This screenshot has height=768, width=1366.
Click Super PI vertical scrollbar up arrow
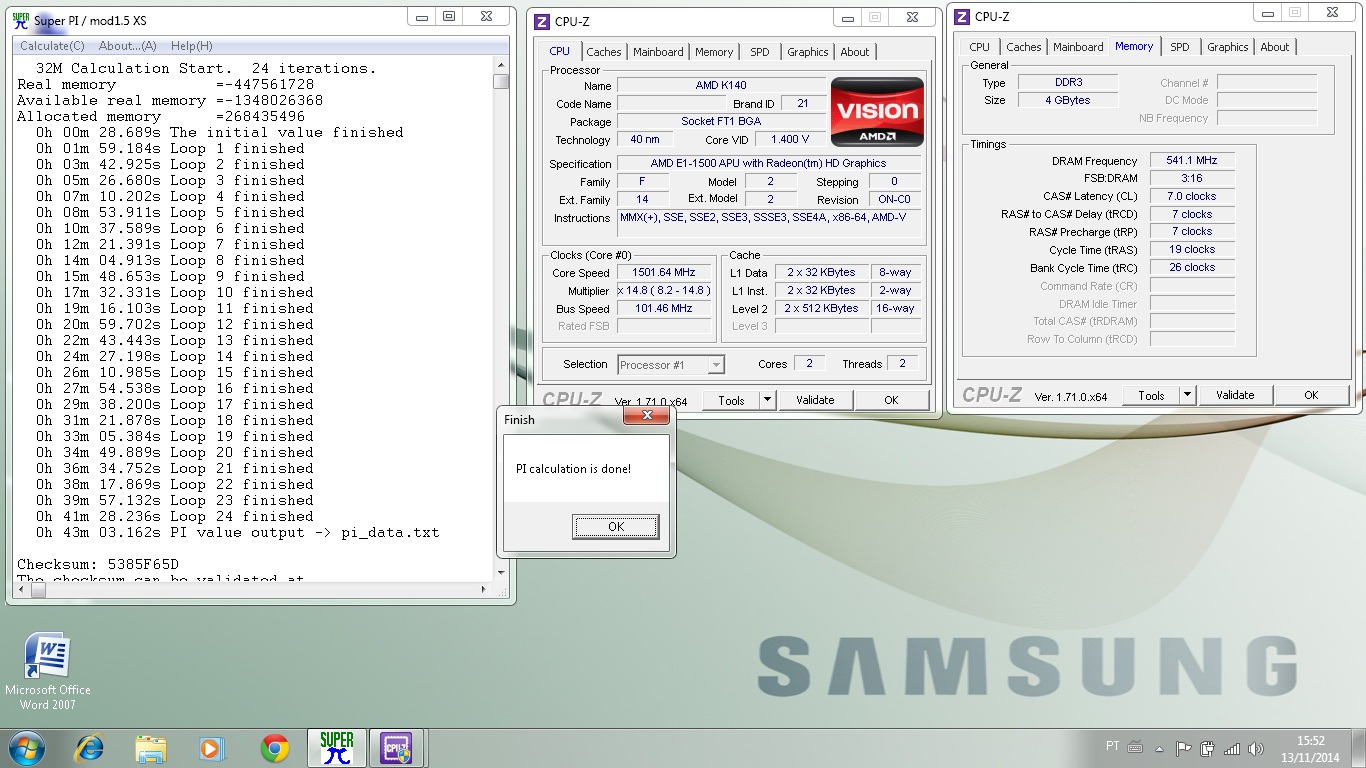[x=501, y=66]
